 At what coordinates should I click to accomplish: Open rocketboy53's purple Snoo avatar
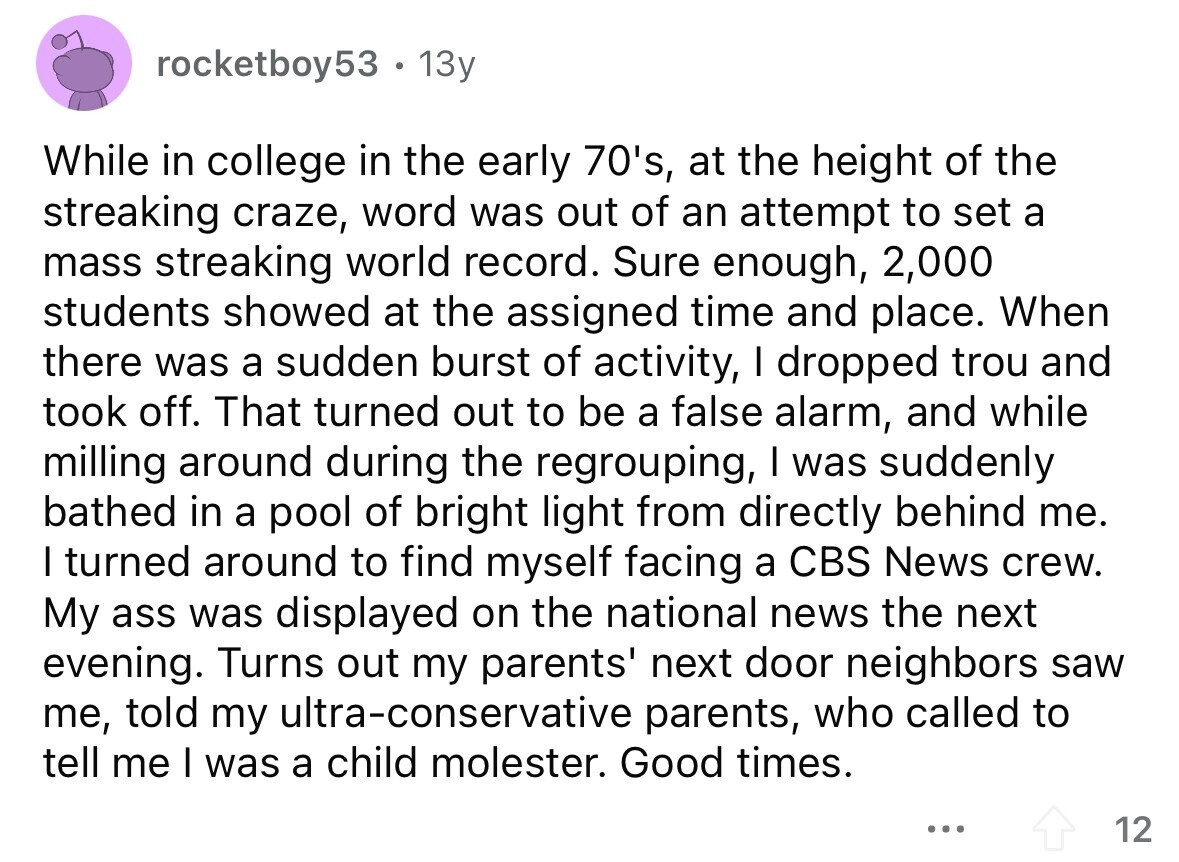click(84, 64)
